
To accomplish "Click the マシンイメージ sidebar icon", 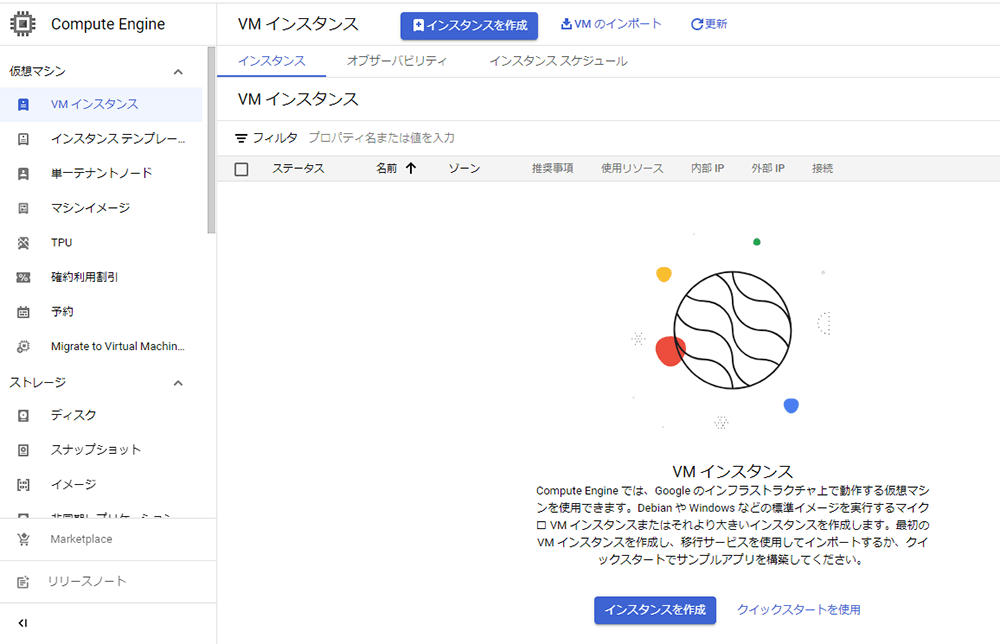I will (x=24, y=208).
